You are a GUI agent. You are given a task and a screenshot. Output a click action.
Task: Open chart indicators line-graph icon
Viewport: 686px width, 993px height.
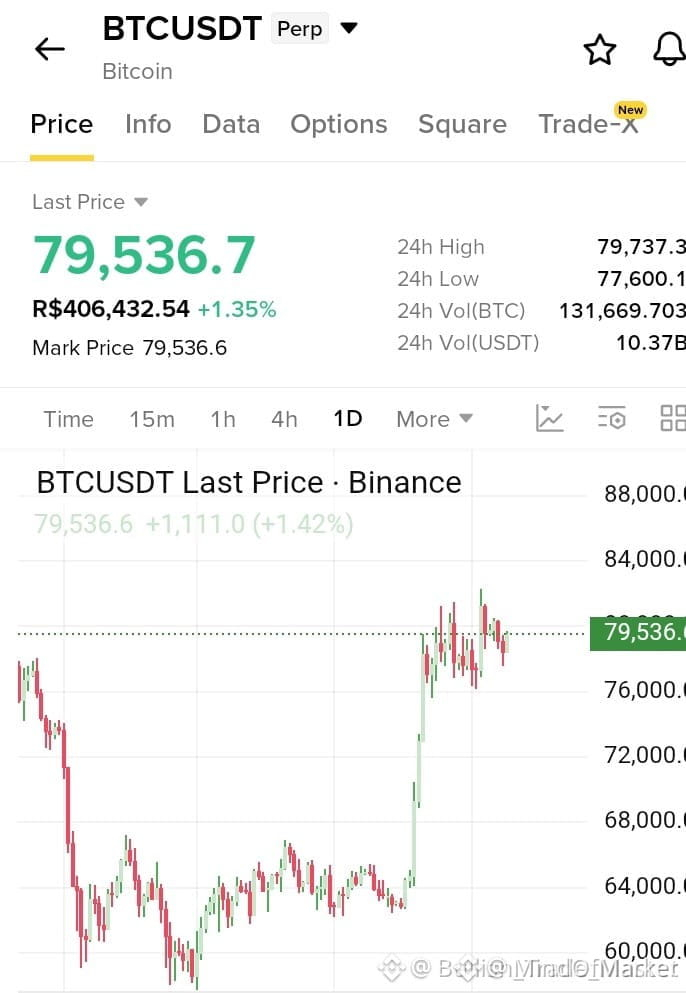[549, 419]
